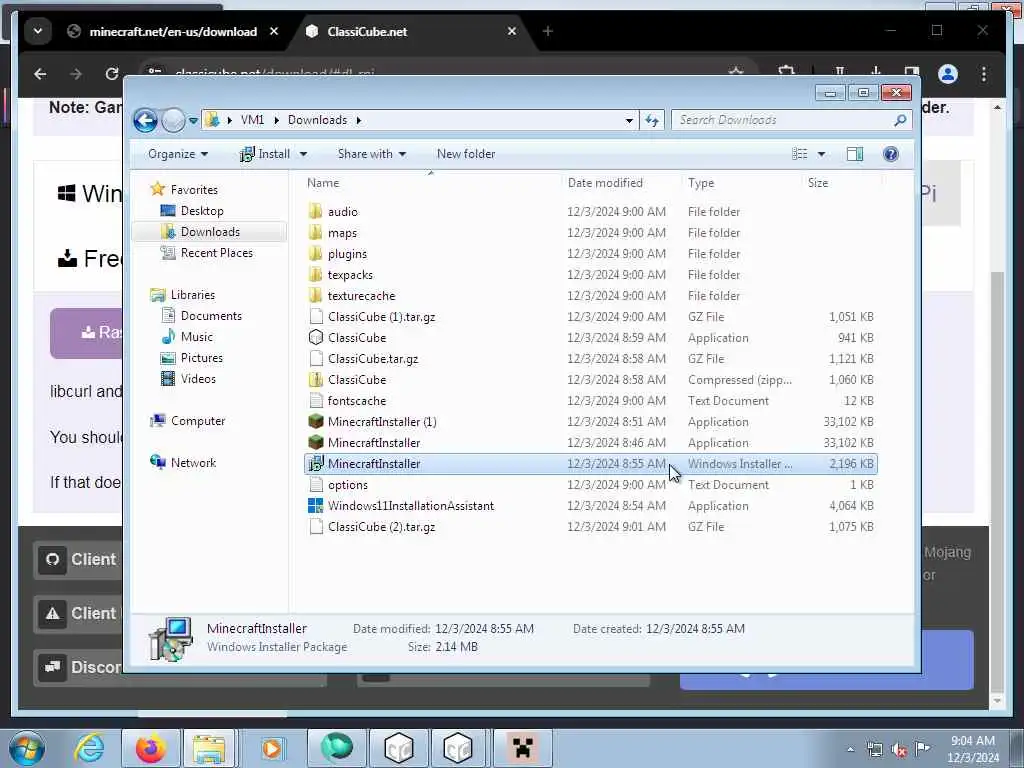Click the Explorer forward arrow button
1024x768 pixels.
pyautogui.click(x=173, y=120)
